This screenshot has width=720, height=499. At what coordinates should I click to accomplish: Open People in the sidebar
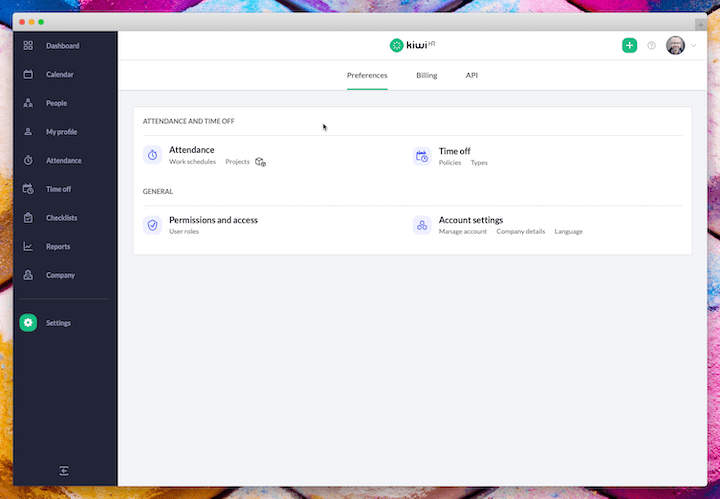click(x=56, y=103)
